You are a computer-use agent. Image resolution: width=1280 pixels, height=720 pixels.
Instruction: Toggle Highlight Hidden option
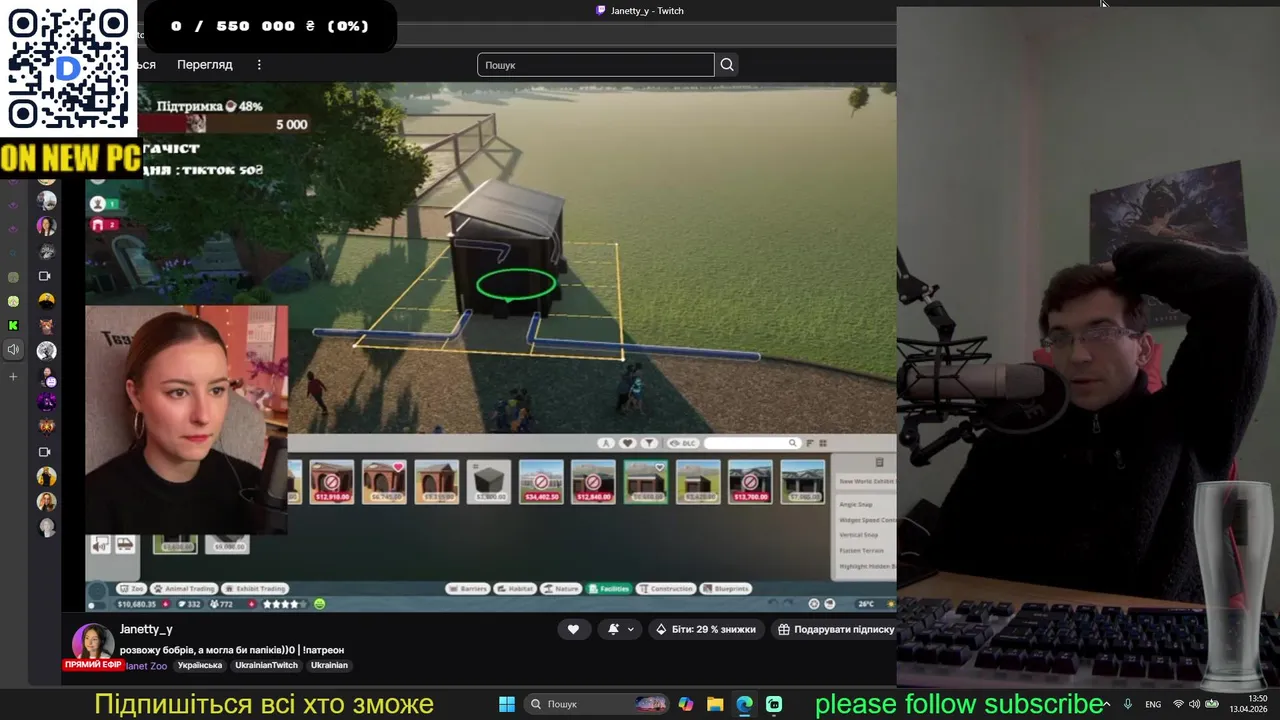pyautogui.click(x=866, y=566)
